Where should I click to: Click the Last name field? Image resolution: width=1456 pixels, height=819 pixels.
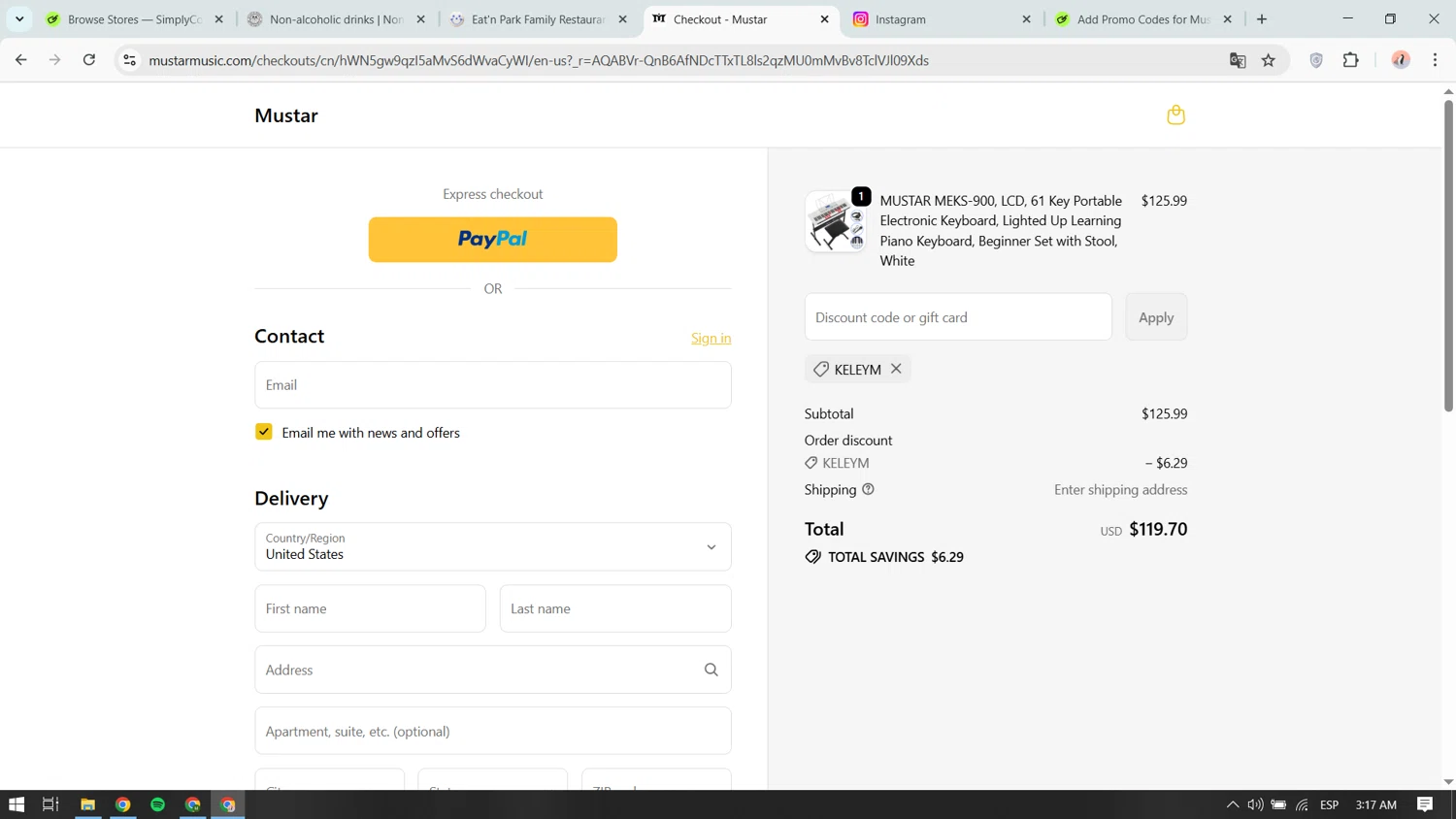pos(615,608)
